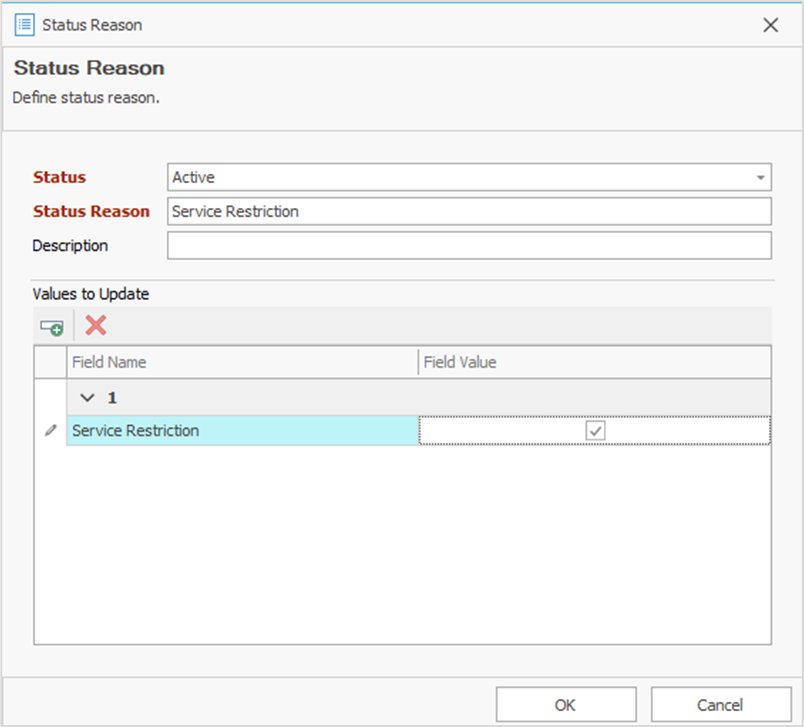Image resolution: width=804 pixels, height=727 pixels.
Task: Click into the empty Description field
Action: tap(469, 245)
